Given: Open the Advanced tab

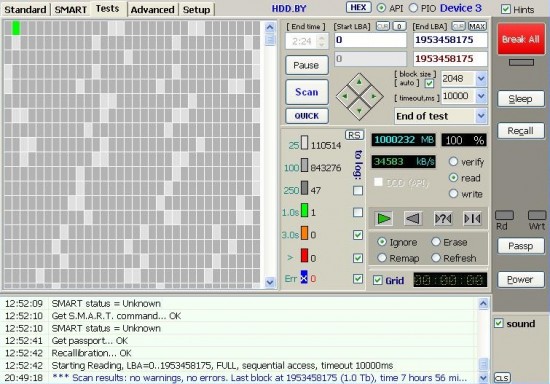Looking at the screenshot, I should click(x=152, y=9).
